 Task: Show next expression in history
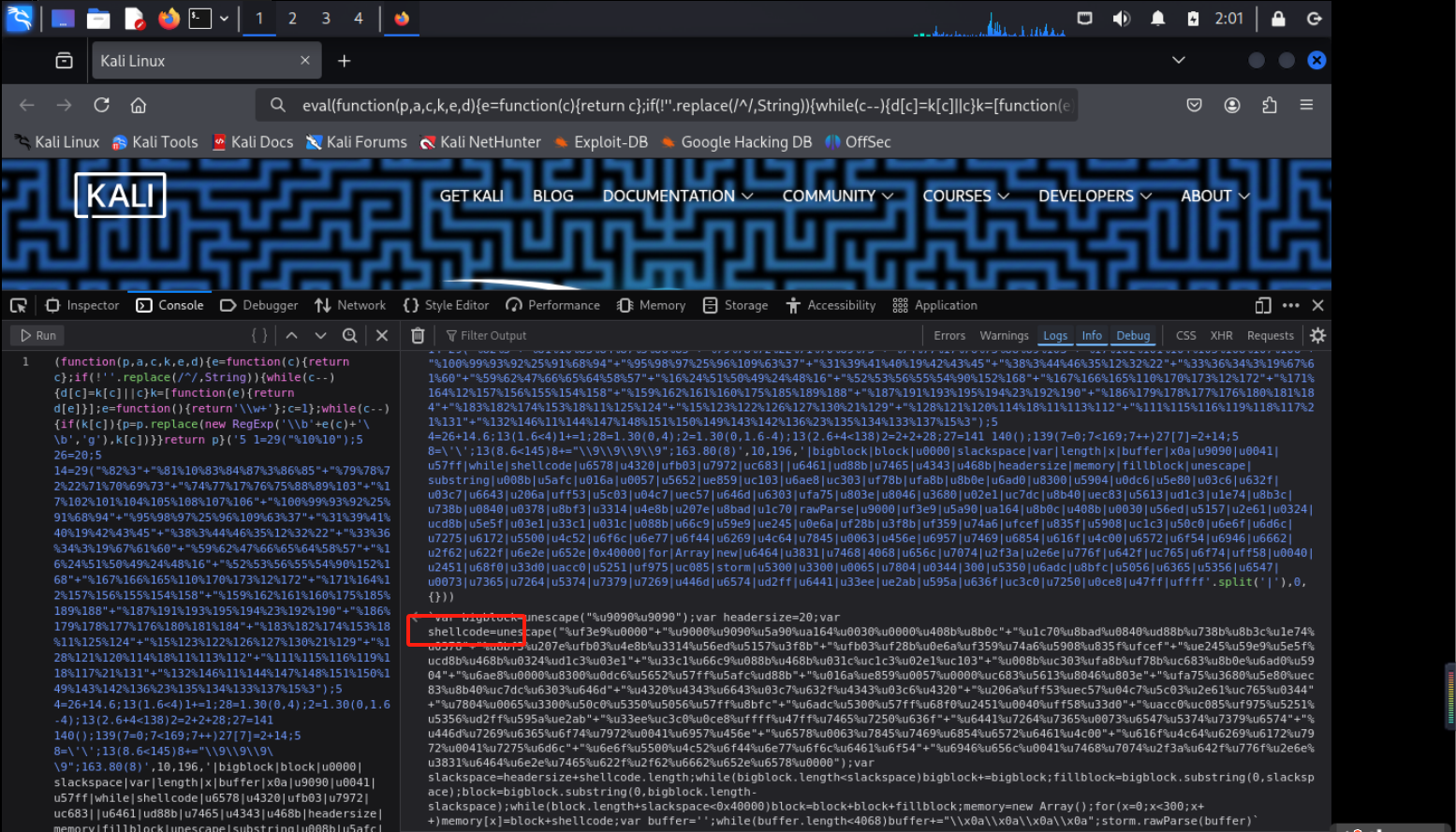click(x=320, y=335)
